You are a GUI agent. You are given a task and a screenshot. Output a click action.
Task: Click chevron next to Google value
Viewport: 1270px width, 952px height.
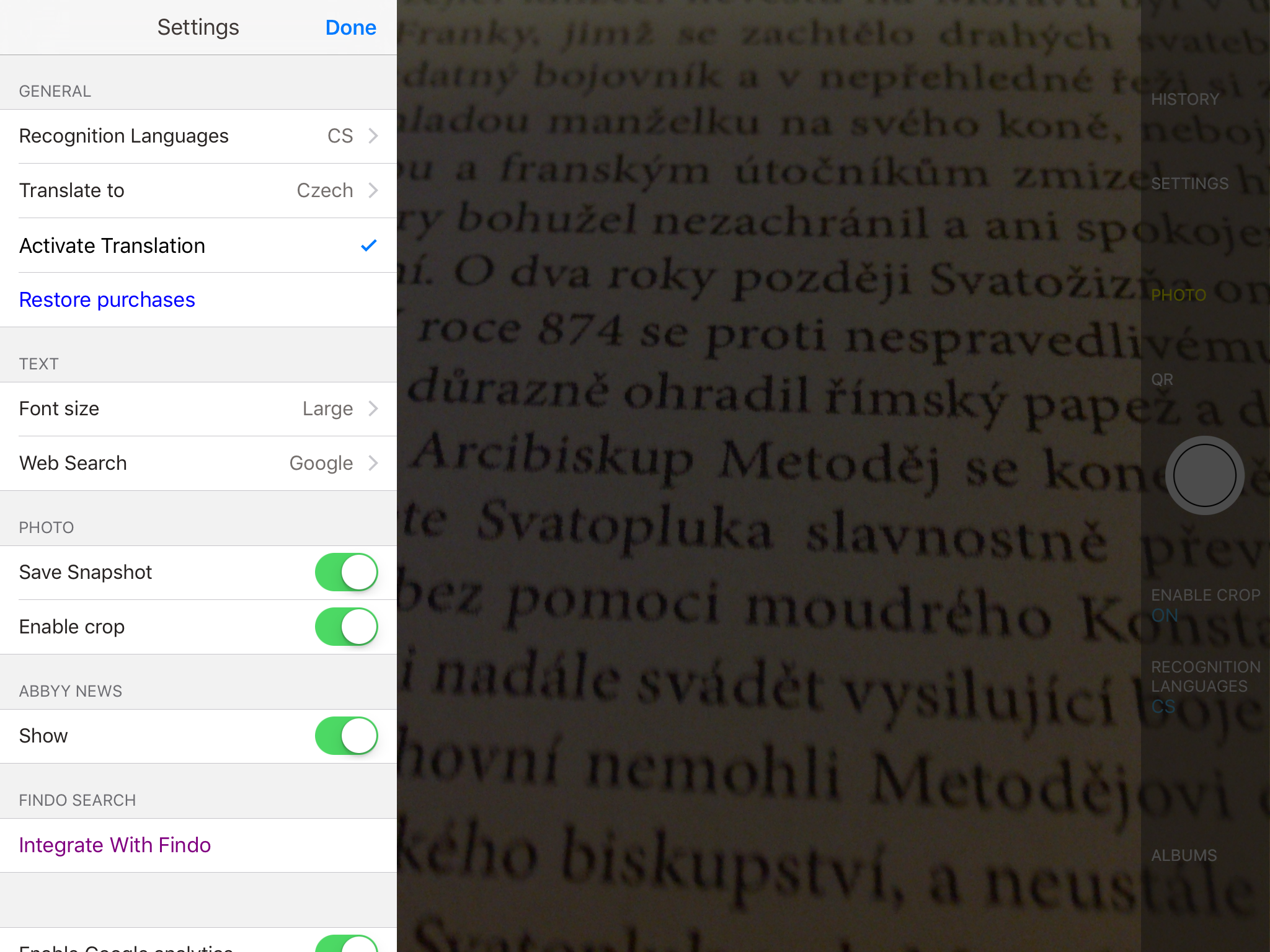coord(373,463)
